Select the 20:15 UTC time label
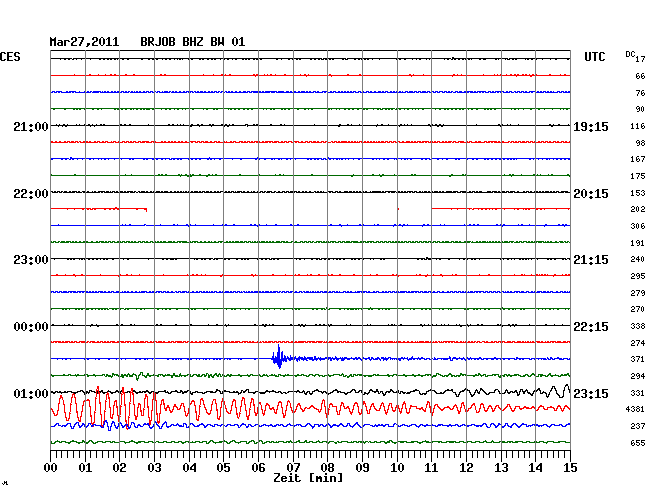 [591, 194]
